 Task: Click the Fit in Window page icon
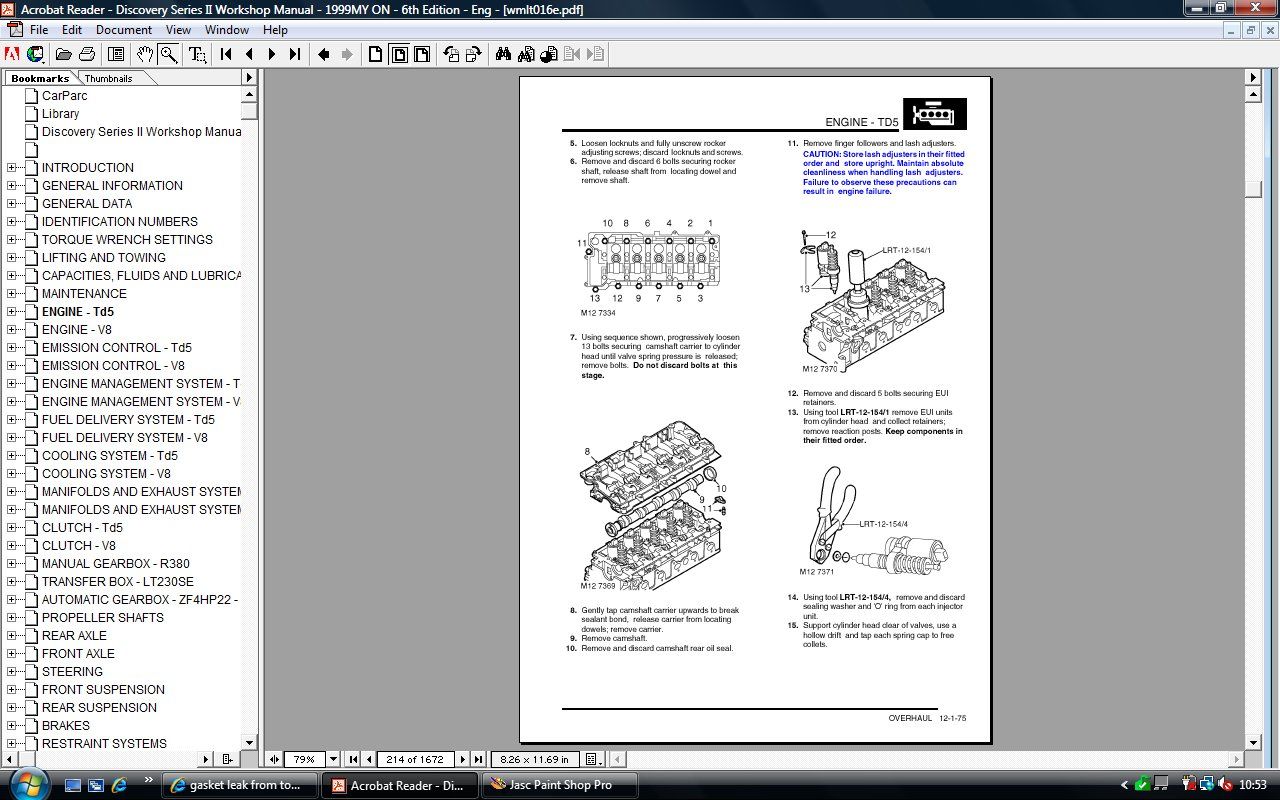tap(399, 54)
